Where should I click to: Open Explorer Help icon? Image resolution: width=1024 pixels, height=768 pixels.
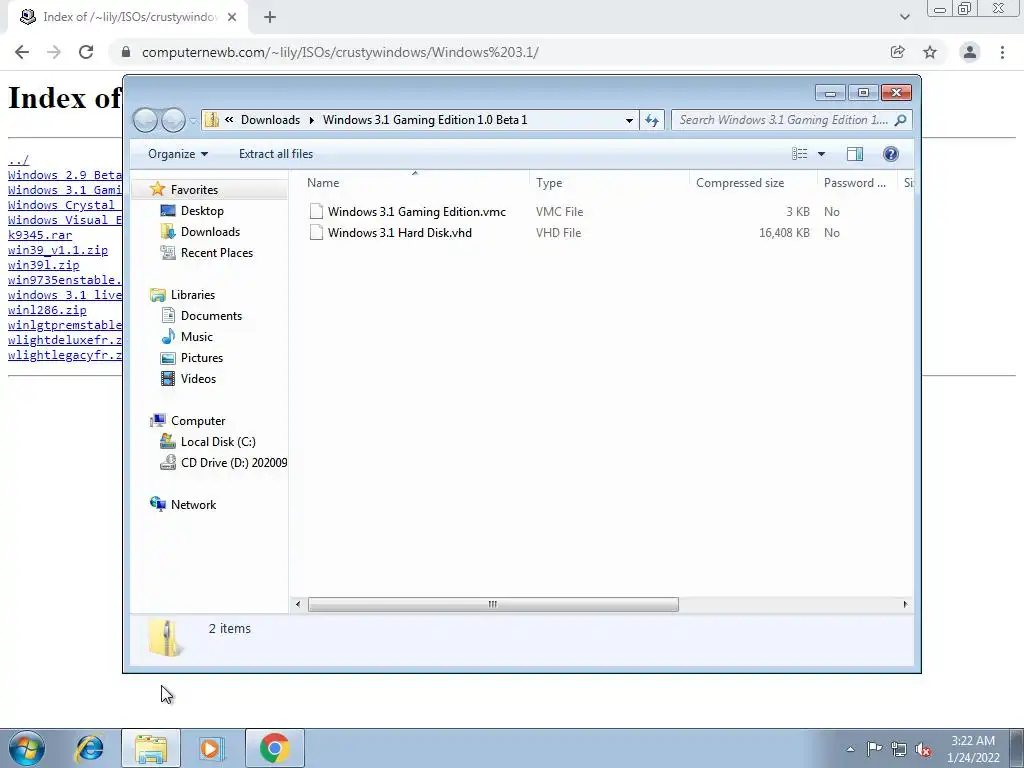(x=890, y=153)
